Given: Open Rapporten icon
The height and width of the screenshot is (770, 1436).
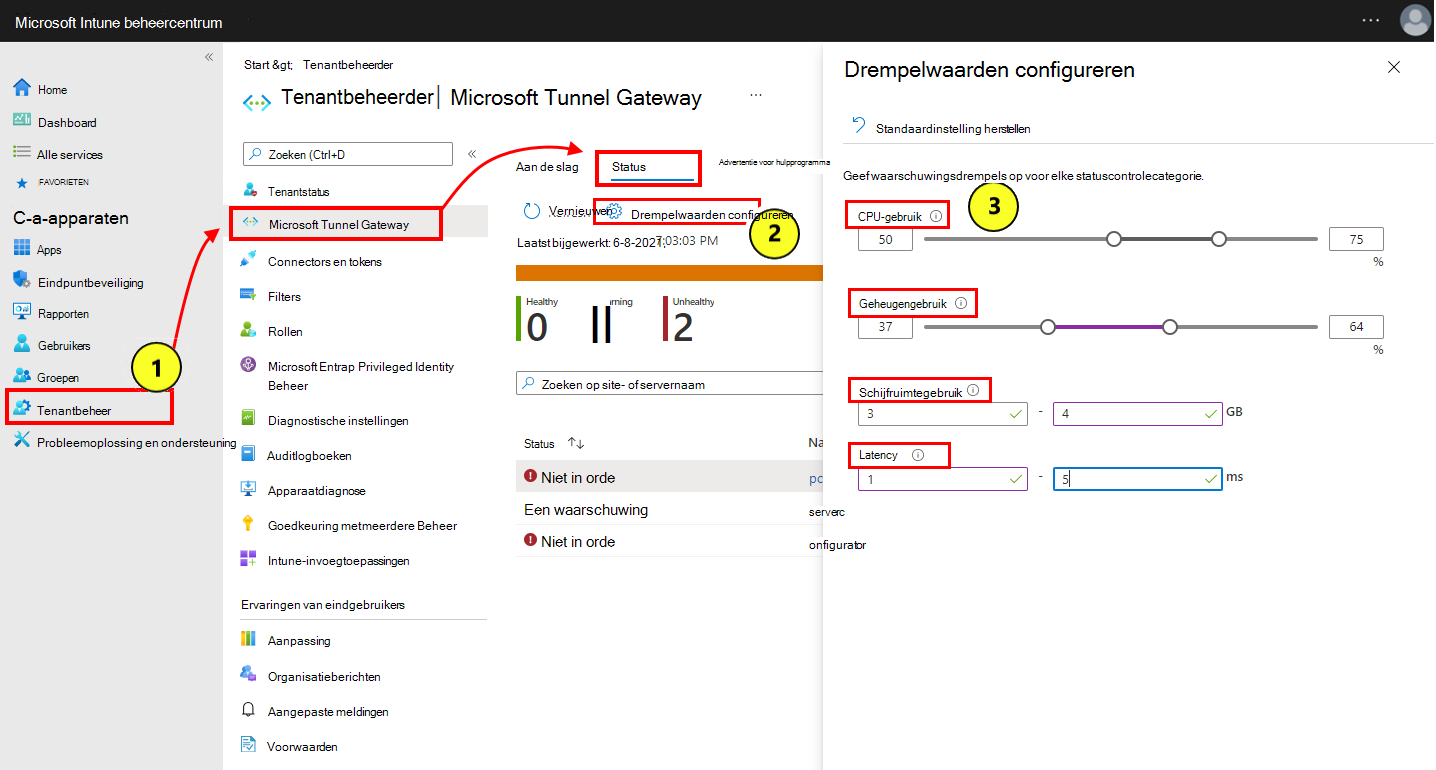Looking at the screenshot, I should tap(22, 312).
